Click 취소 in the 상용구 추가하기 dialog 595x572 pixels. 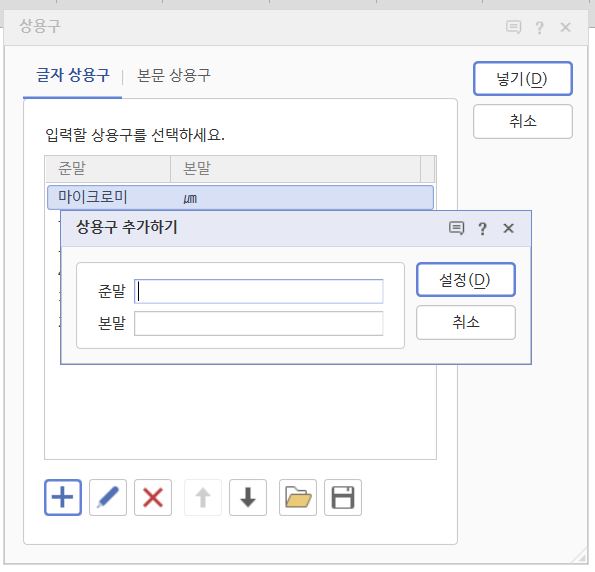click(466, 322)
